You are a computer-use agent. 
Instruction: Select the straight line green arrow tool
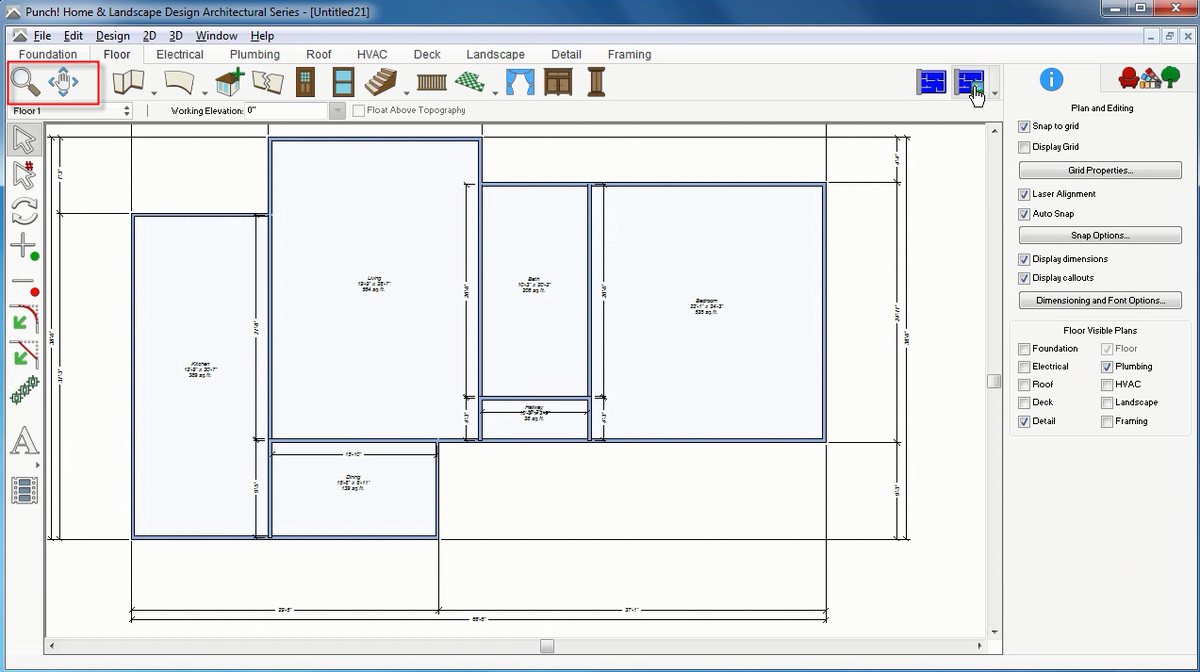(x=24, y=353)
